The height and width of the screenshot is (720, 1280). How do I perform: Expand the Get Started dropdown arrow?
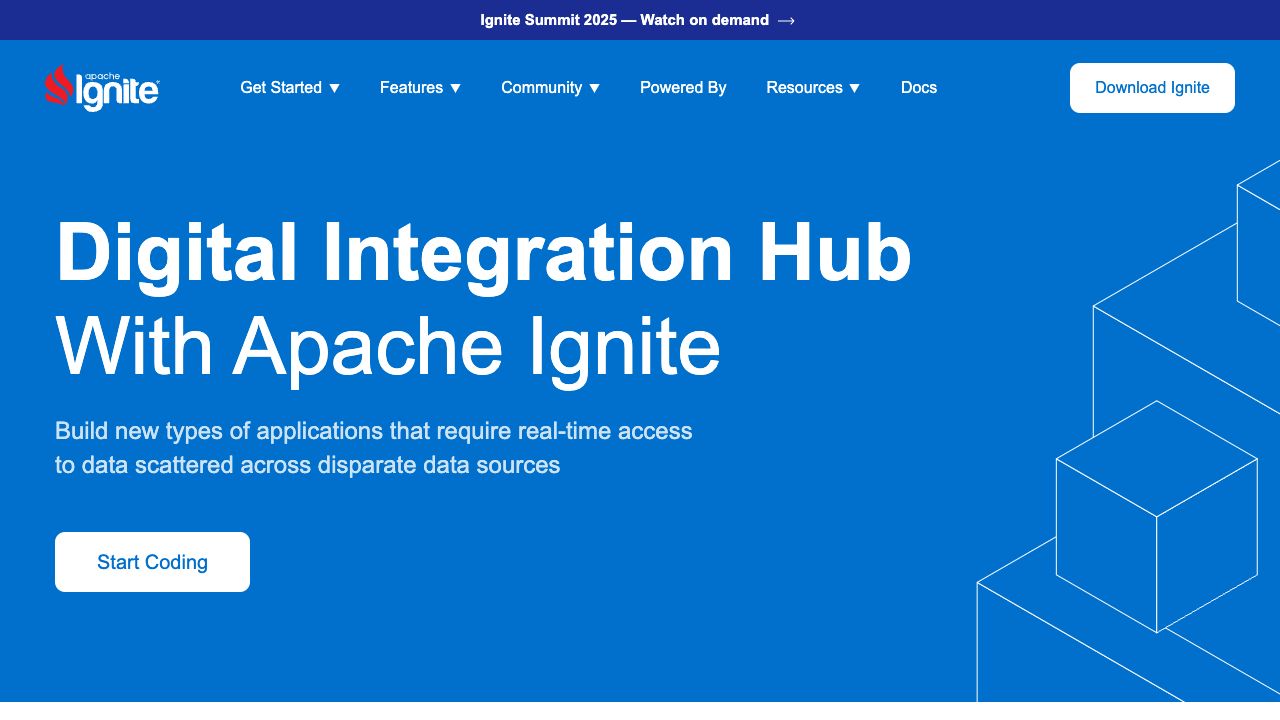click(x=335, y=88)
